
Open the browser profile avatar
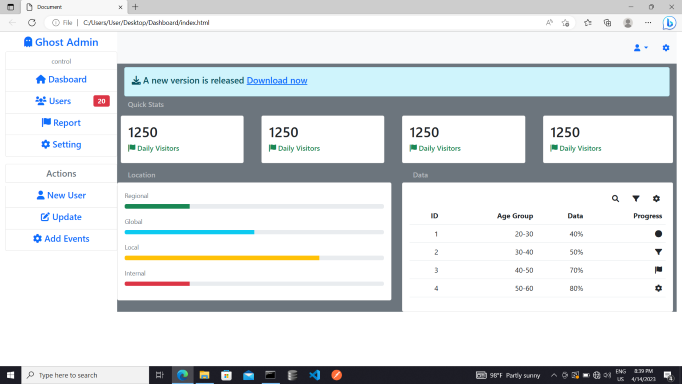[x=628, y=23]
